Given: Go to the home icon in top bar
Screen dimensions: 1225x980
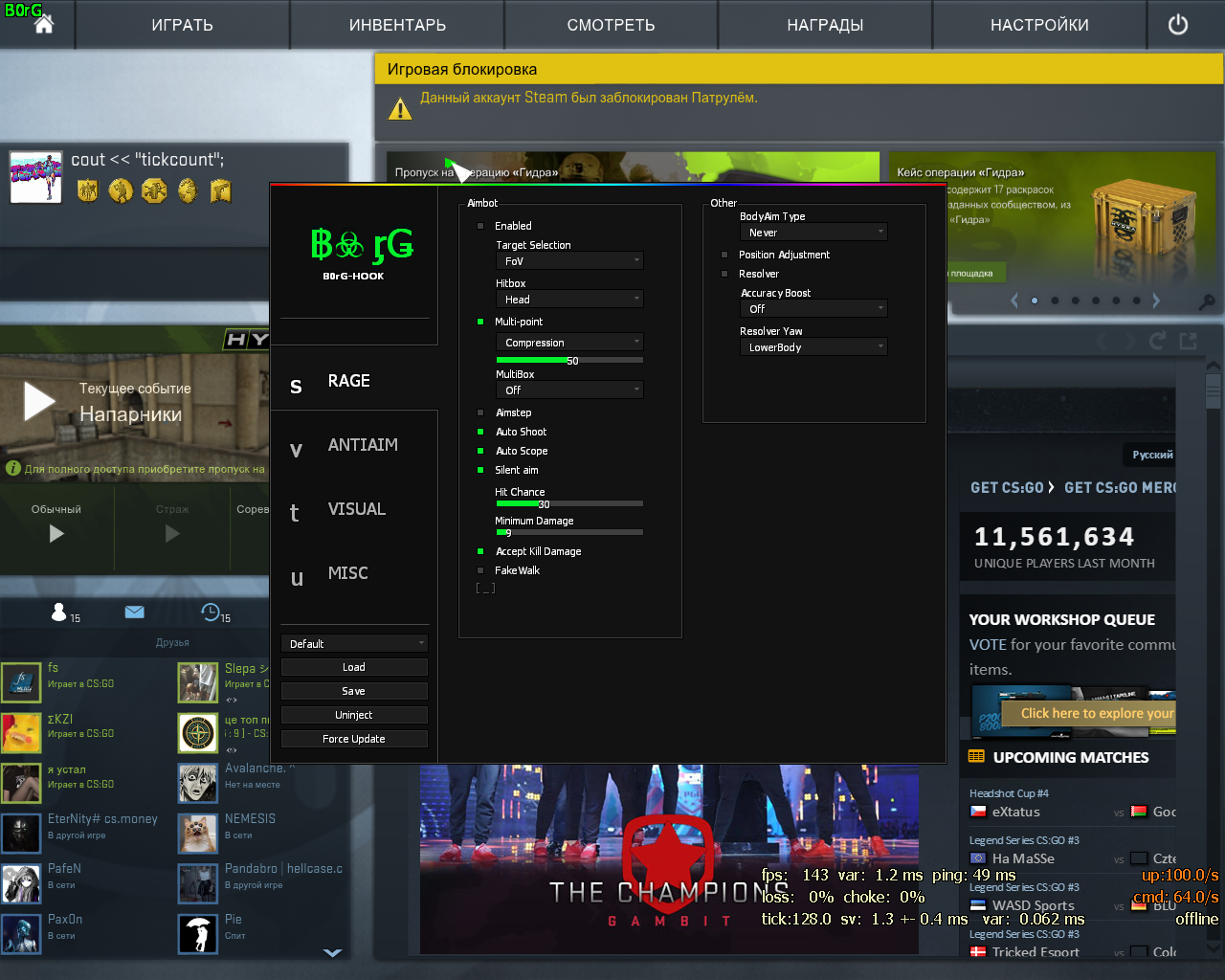Looking at the screenshot, I should pos(44,25).
